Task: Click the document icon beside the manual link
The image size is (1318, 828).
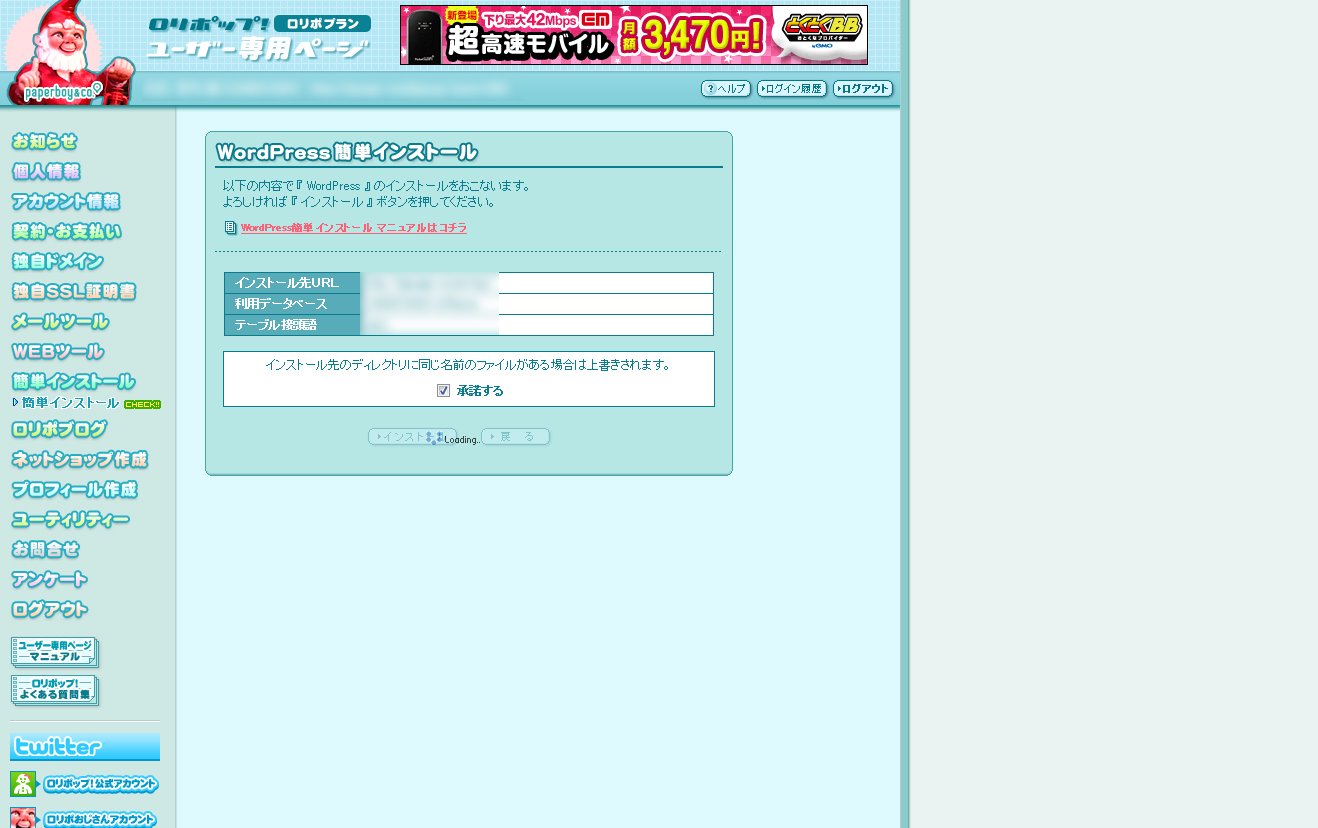Action: [231, 228]
